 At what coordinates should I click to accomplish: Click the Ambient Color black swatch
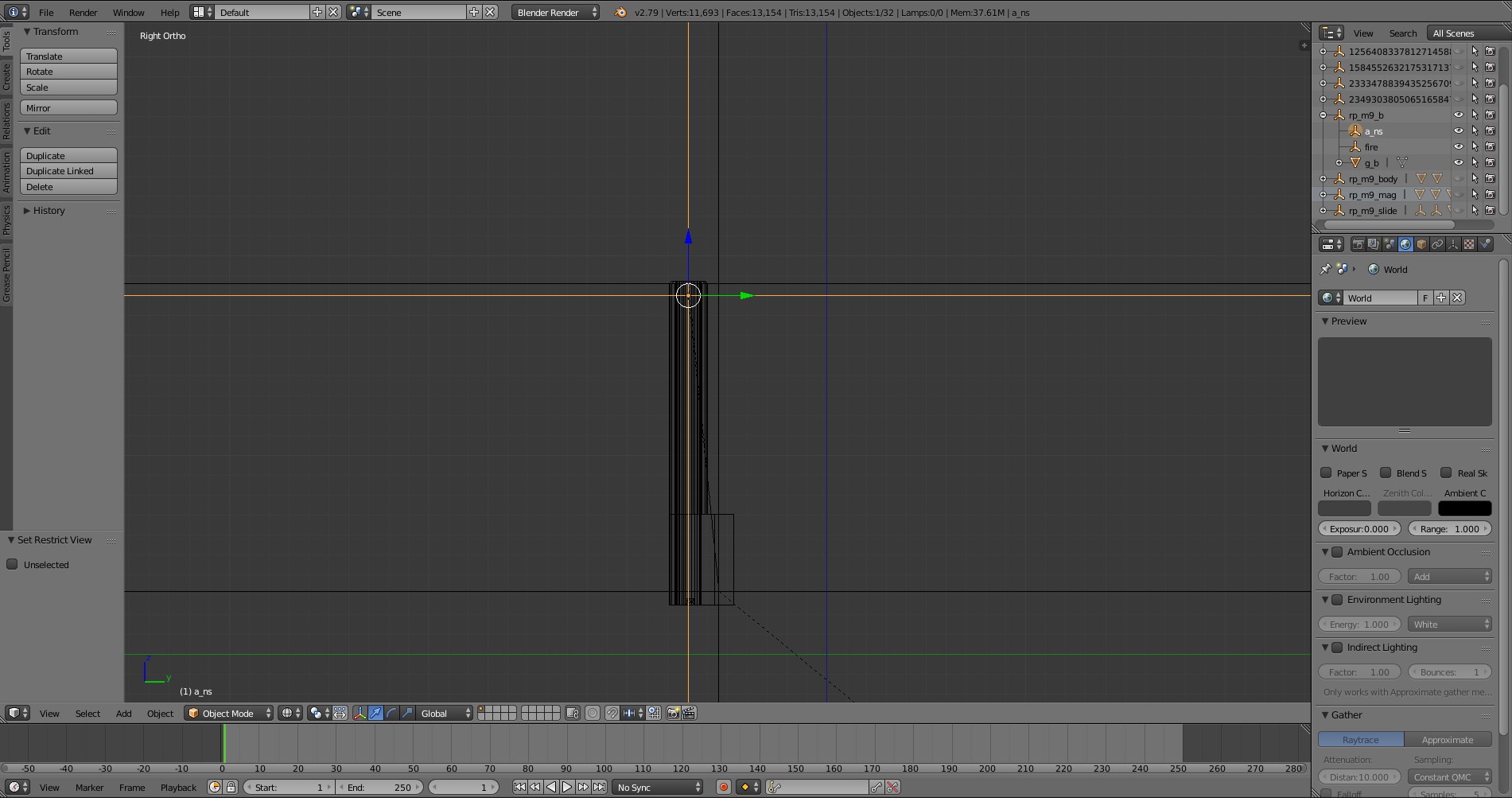click(x=1464, y=508)
